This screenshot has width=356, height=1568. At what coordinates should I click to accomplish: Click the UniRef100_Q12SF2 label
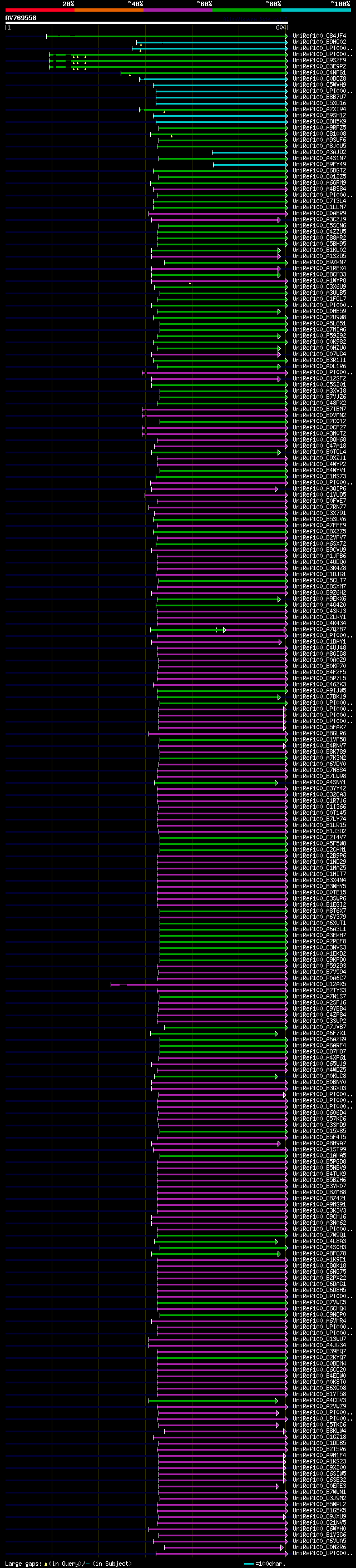click(319, 379)
